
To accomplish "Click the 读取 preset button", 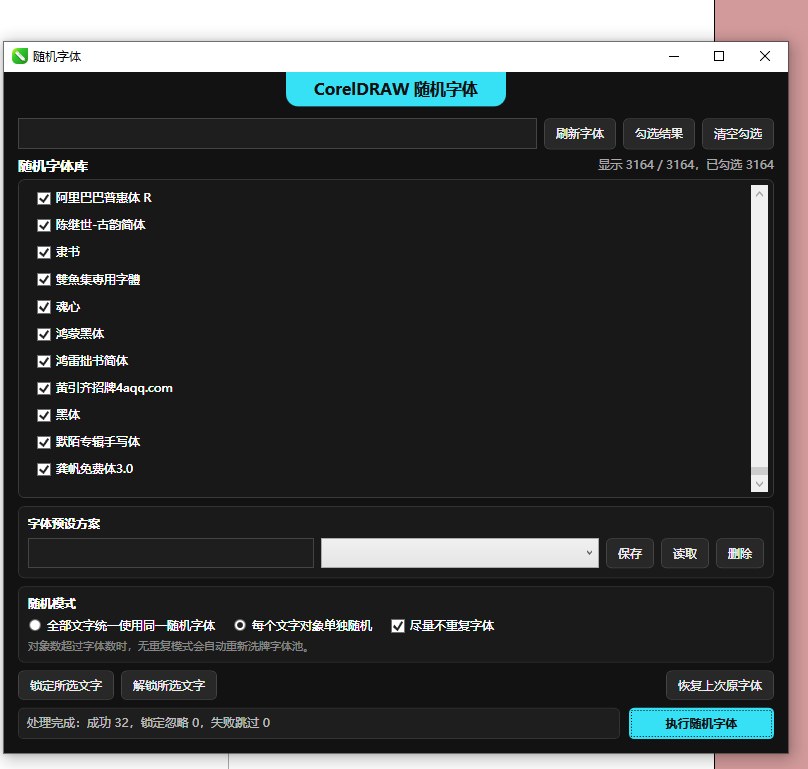I will (685, 554).
